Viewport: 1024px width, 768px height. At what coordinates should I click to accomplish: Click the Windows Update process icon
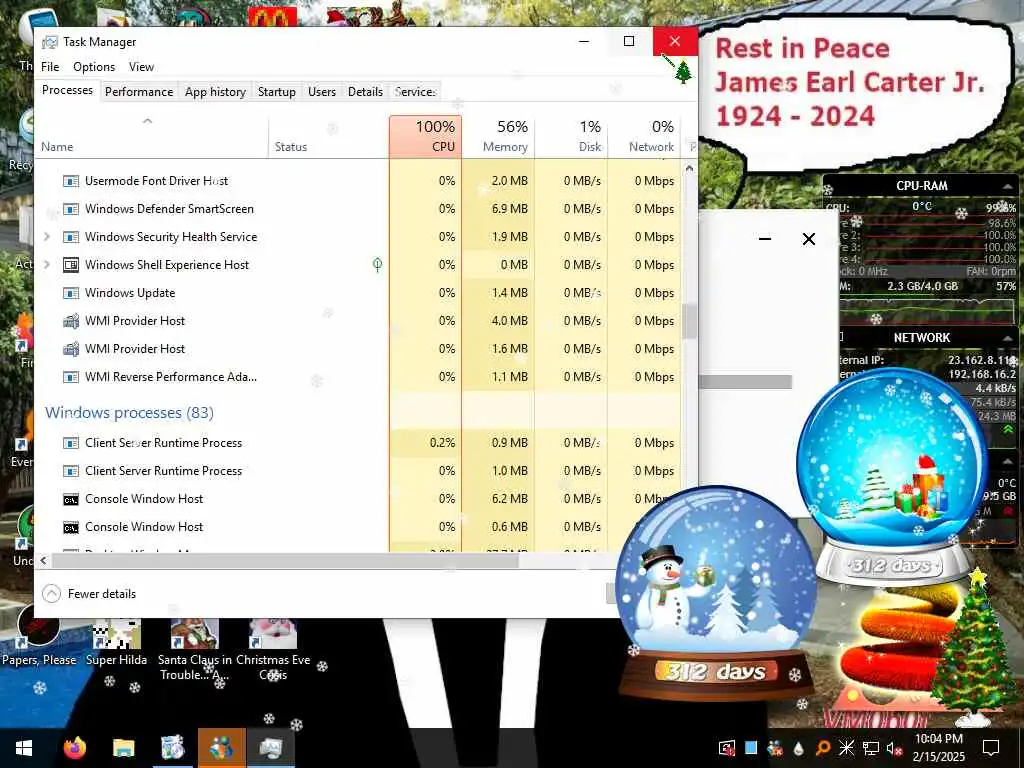(71, 293)
